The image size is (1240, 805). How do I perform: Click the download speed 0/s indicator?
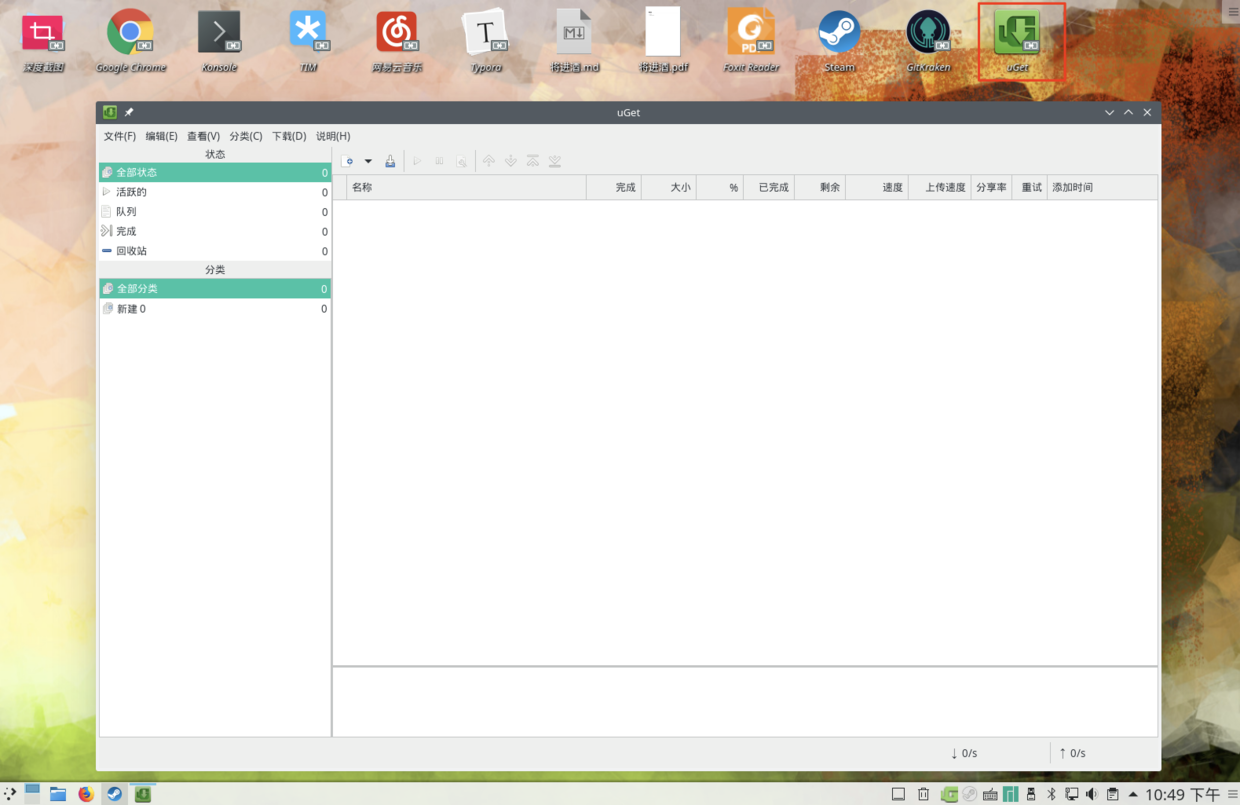click(964, 753)
